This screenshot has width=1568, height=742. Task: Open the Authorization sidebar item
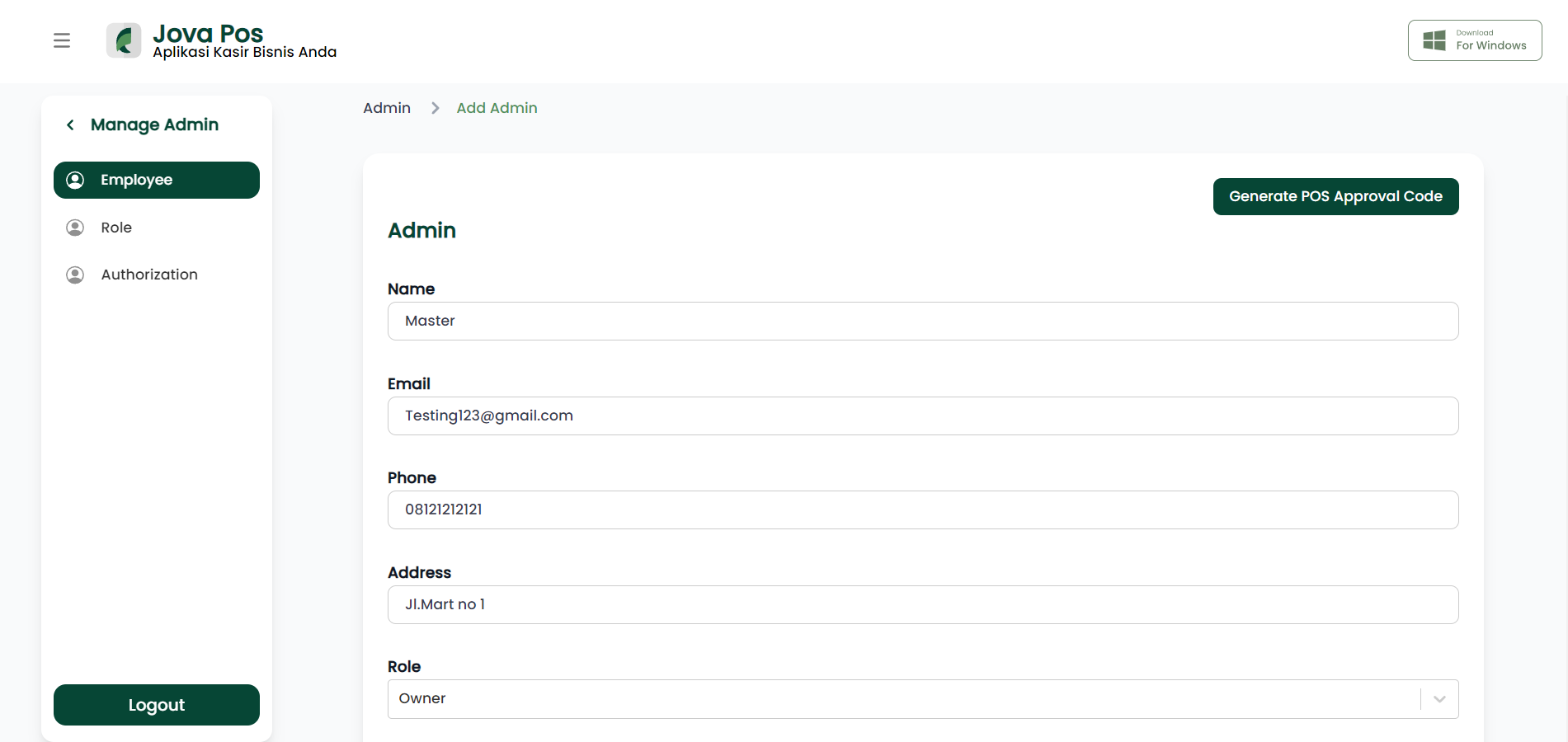[x=157, y=275]
